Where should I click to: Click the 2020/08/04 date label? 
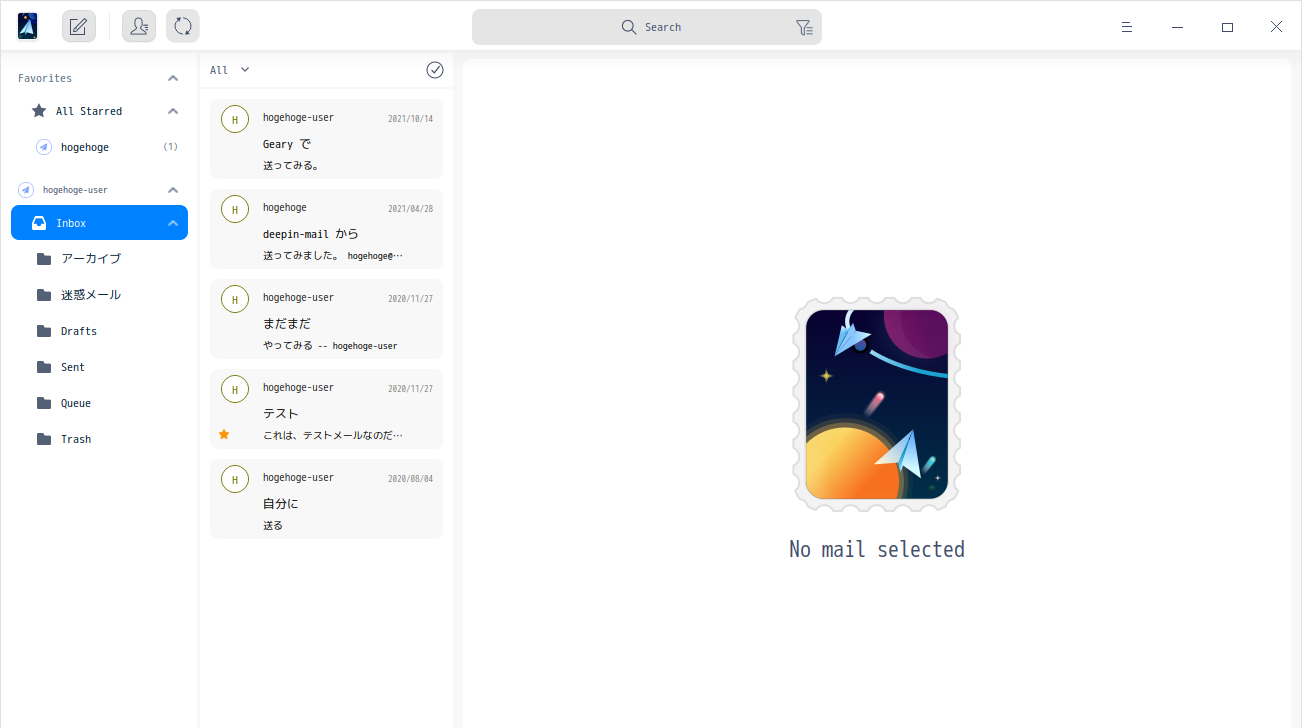[411, 479]
